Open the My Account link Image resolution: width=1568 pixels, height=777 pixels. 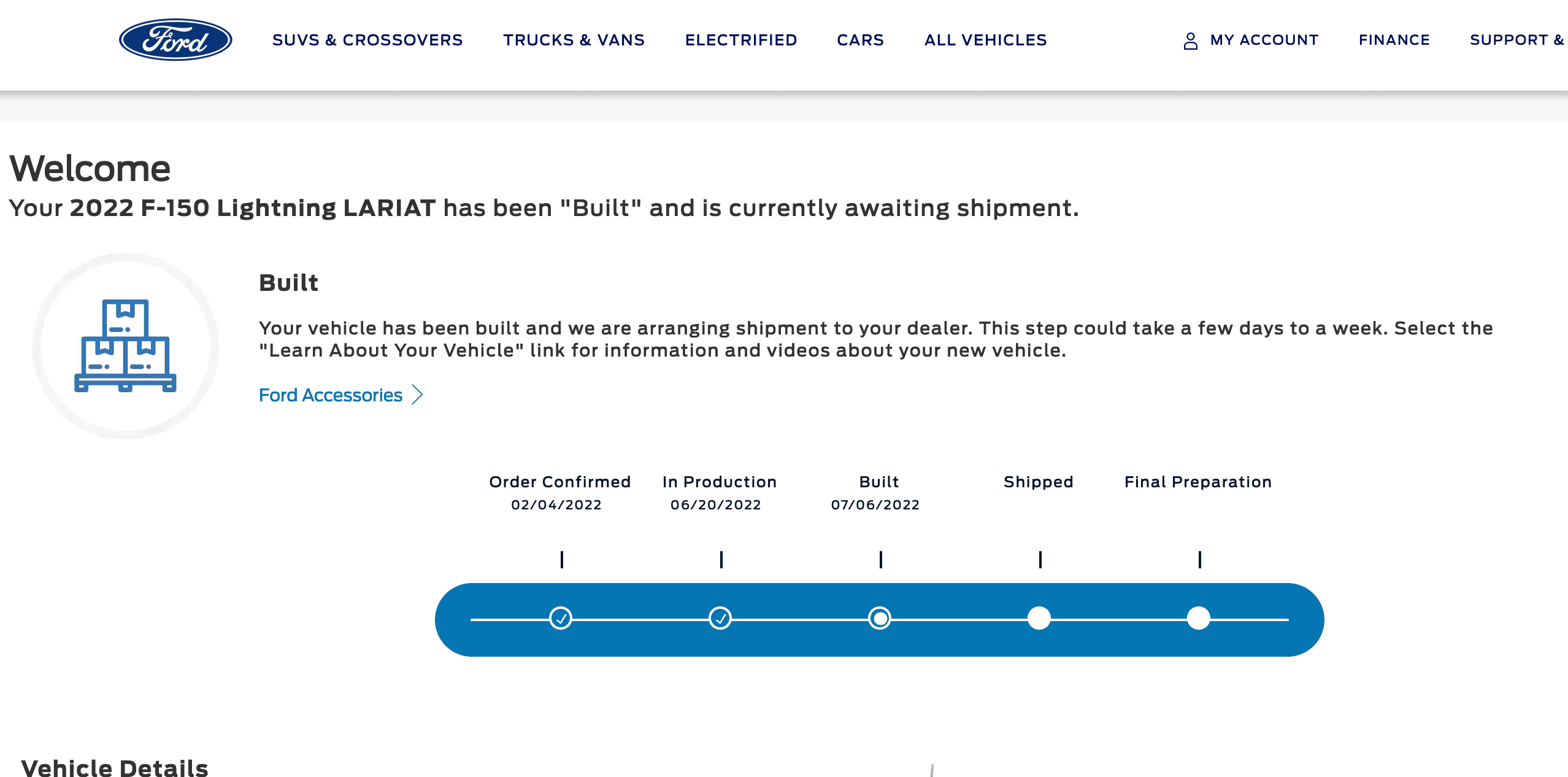pyautogui.click(x=1264, y=40)
